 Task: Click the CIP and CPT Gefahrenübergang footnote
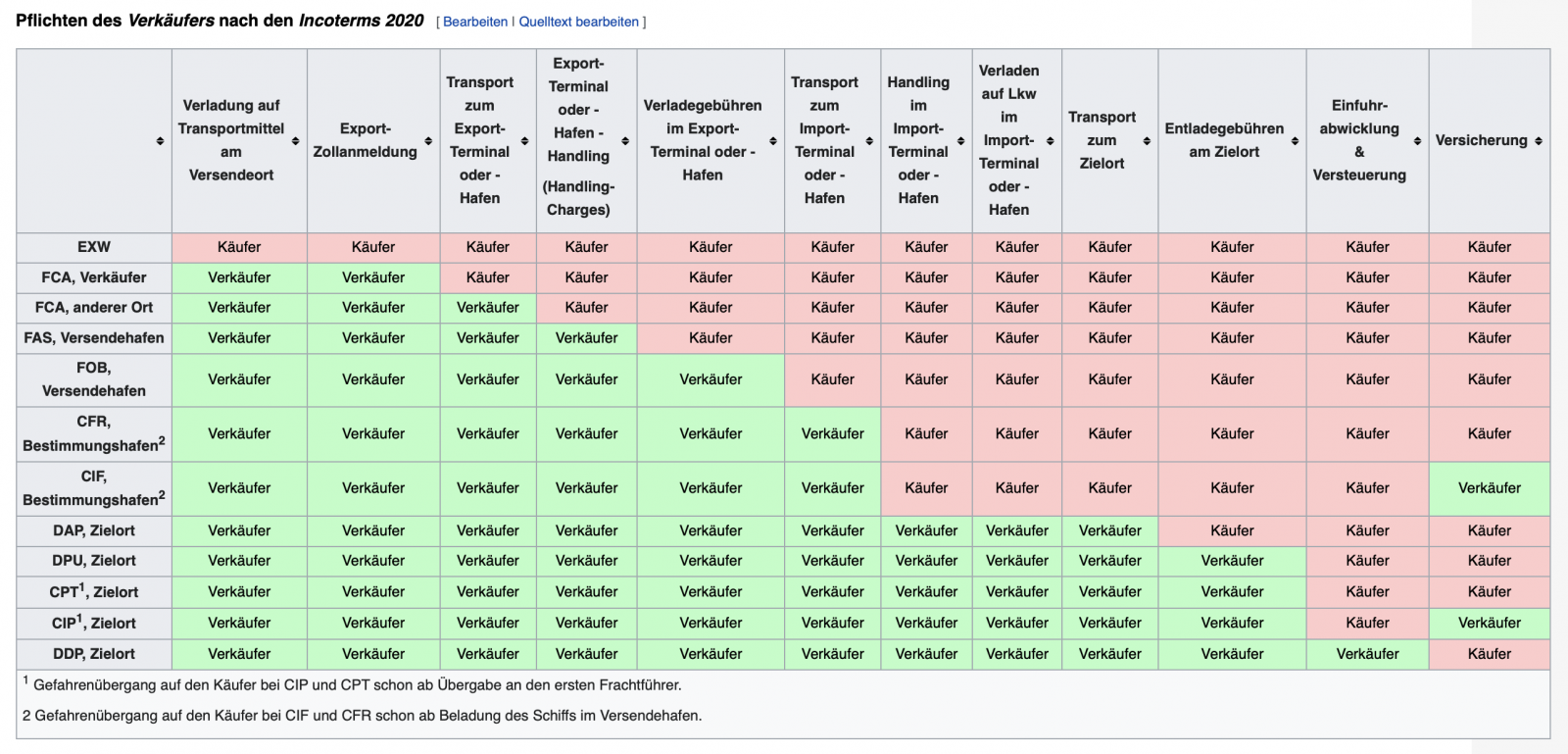[353, 684]
